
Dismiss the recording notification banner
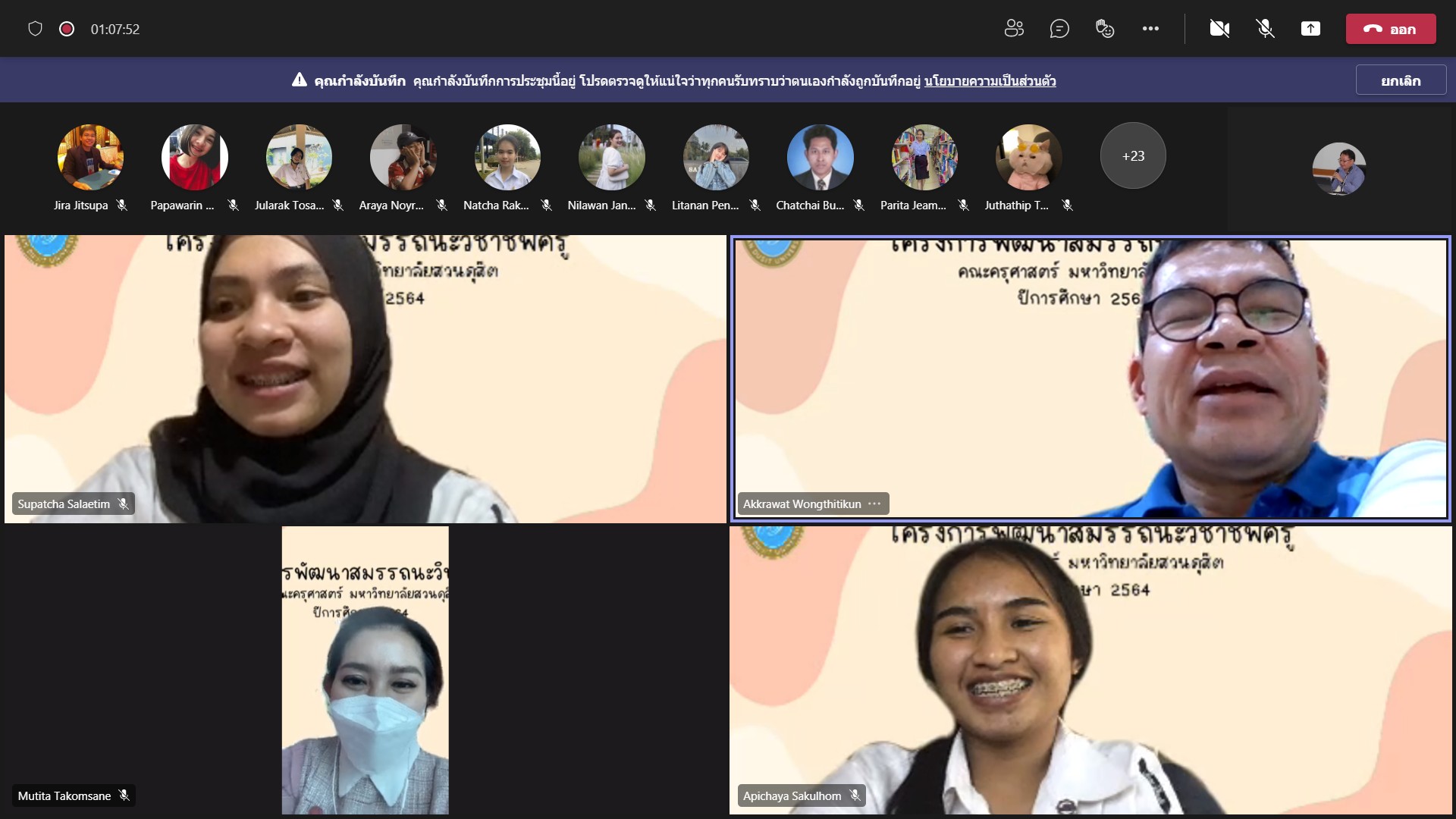tap(1401, 80)
